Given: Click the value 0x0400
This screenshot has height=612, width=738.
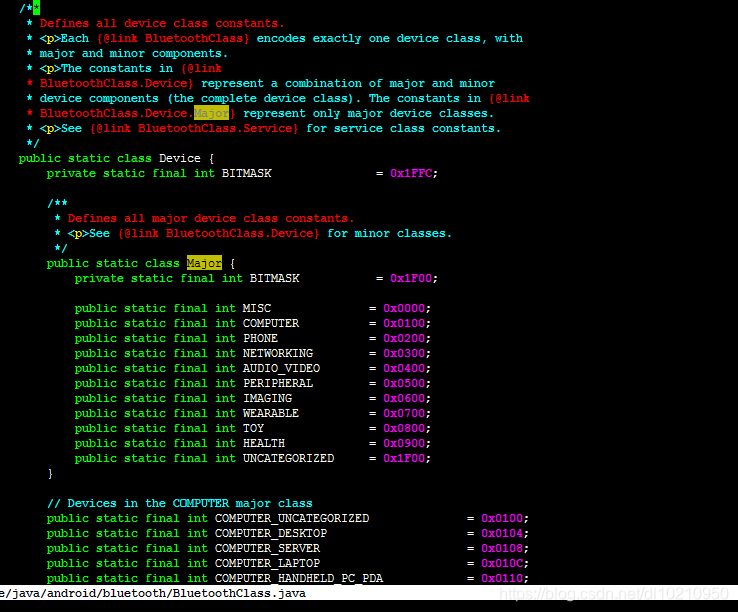Looking at the screenshot, I should (x=404, y=368).
